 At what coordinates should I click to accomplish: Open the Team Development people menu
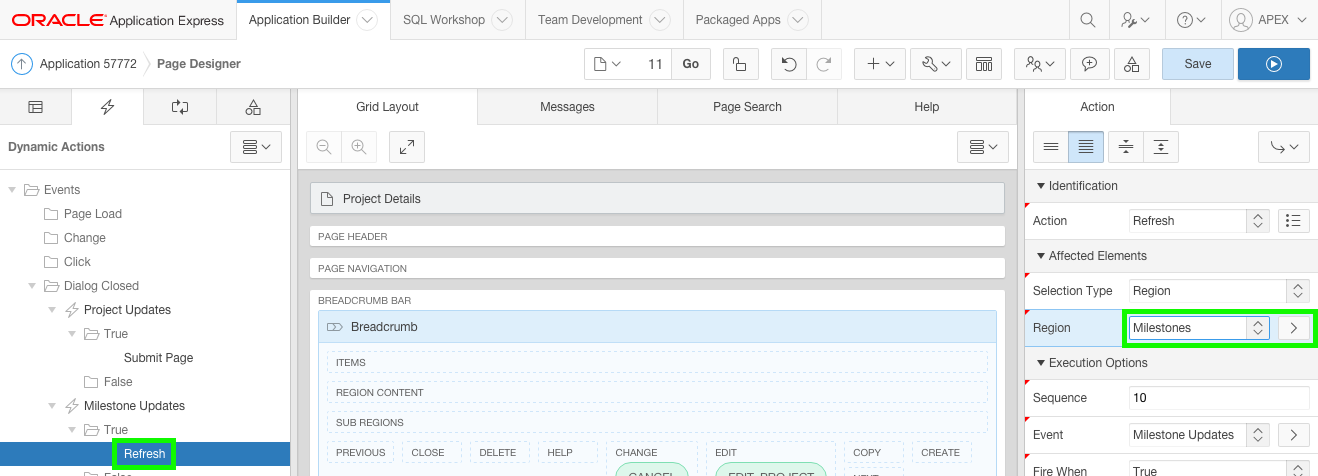(x=1040, y=64)
